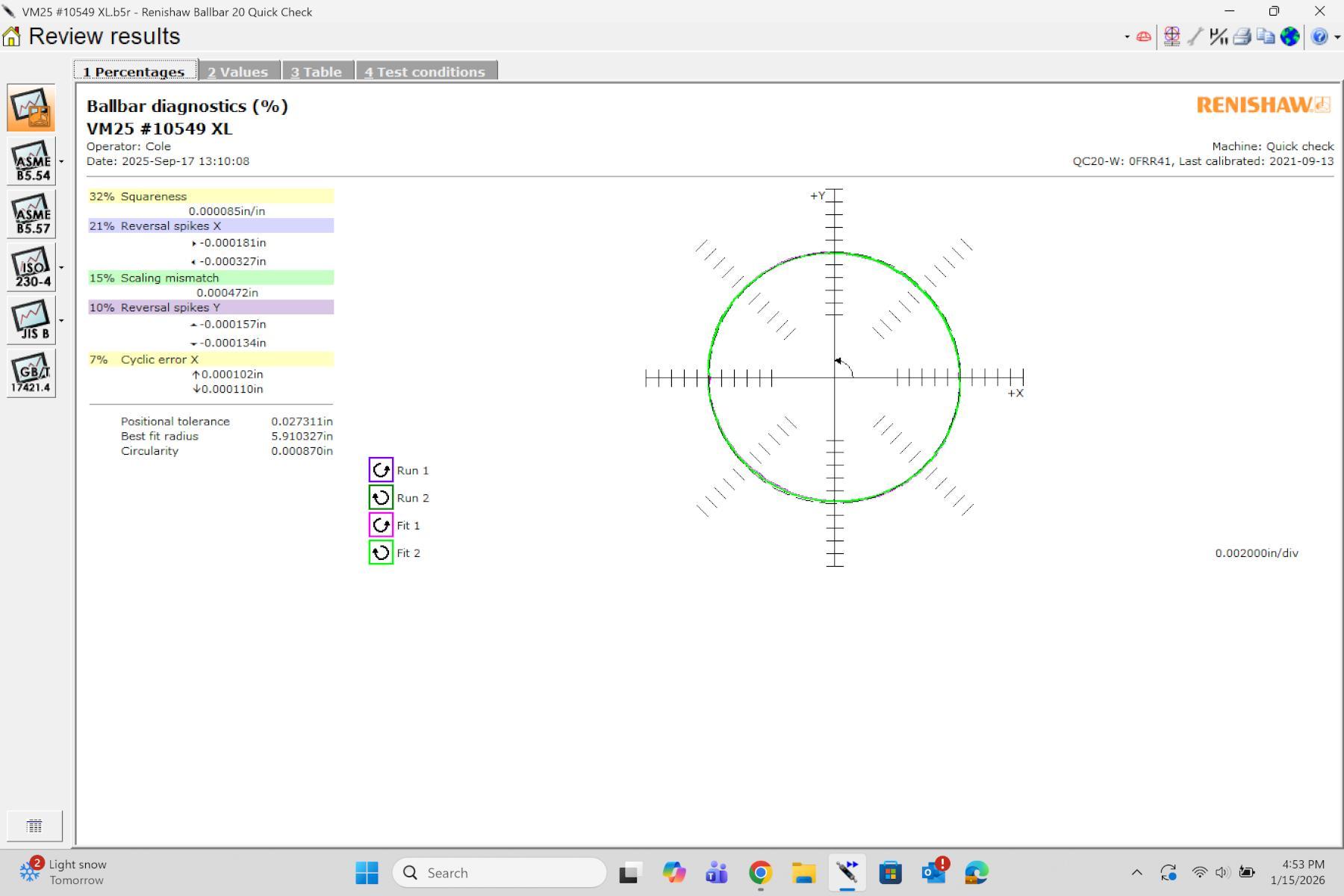Select the ASME B5.54 analysis icon
1344x896 pixels.
31,161
